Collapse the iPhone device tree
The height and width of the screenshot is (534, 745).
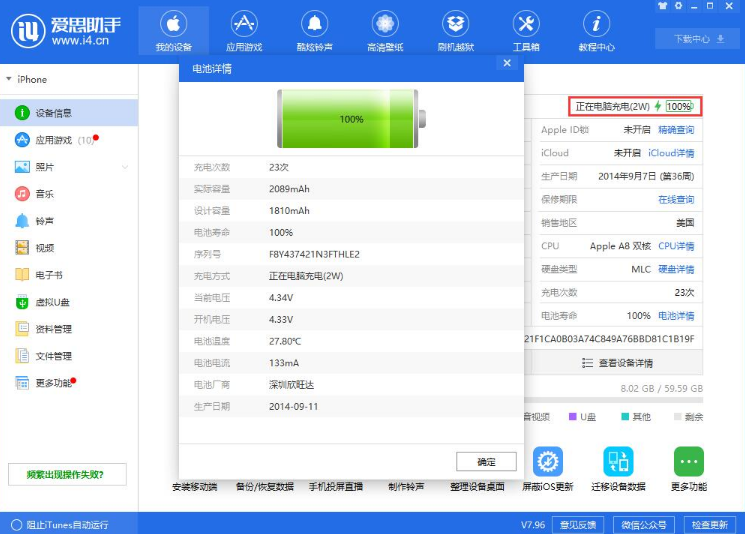[x=9, y=79]
